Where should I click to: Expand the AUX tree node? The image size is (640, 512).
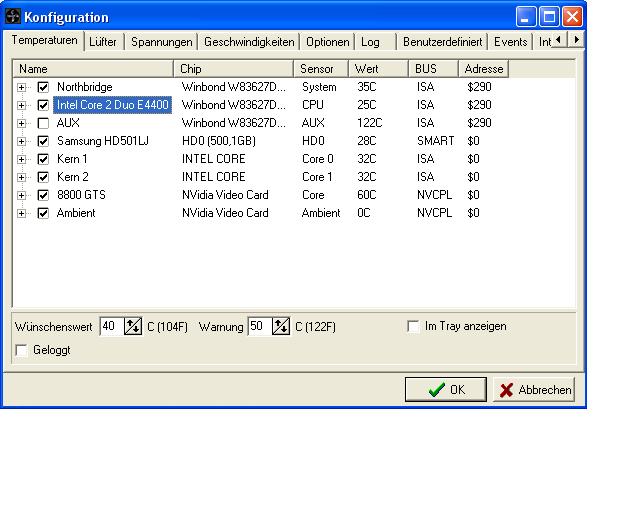tap(21, 123)
